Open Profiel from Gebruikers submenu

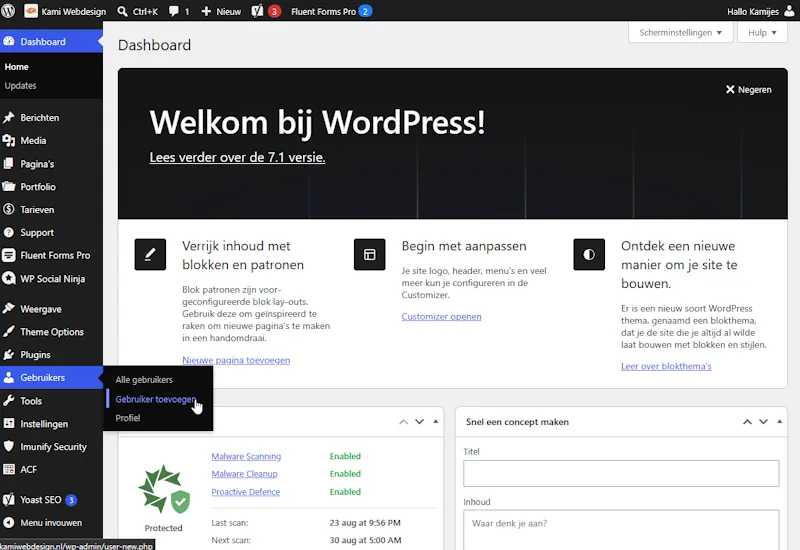point(128,418)
